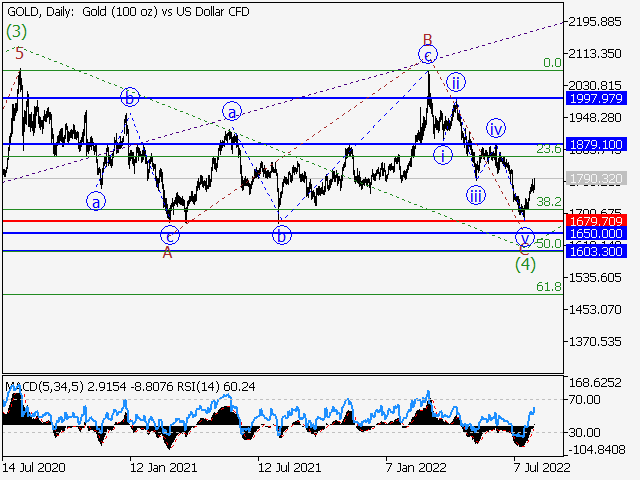Click the green (4) wave label
The height and width of the screenshot is (480, 640).
(x=525, y=264)
